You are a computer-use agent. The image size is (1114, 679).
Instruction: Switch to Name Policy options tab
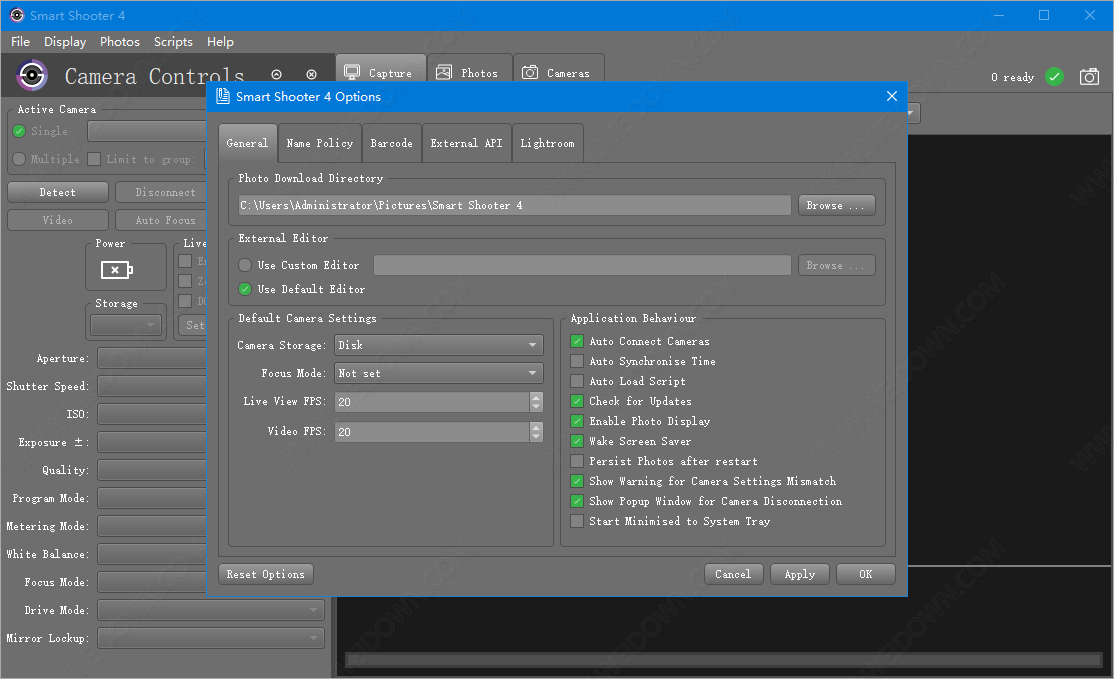pyautogui.click(x=320, y=143)
